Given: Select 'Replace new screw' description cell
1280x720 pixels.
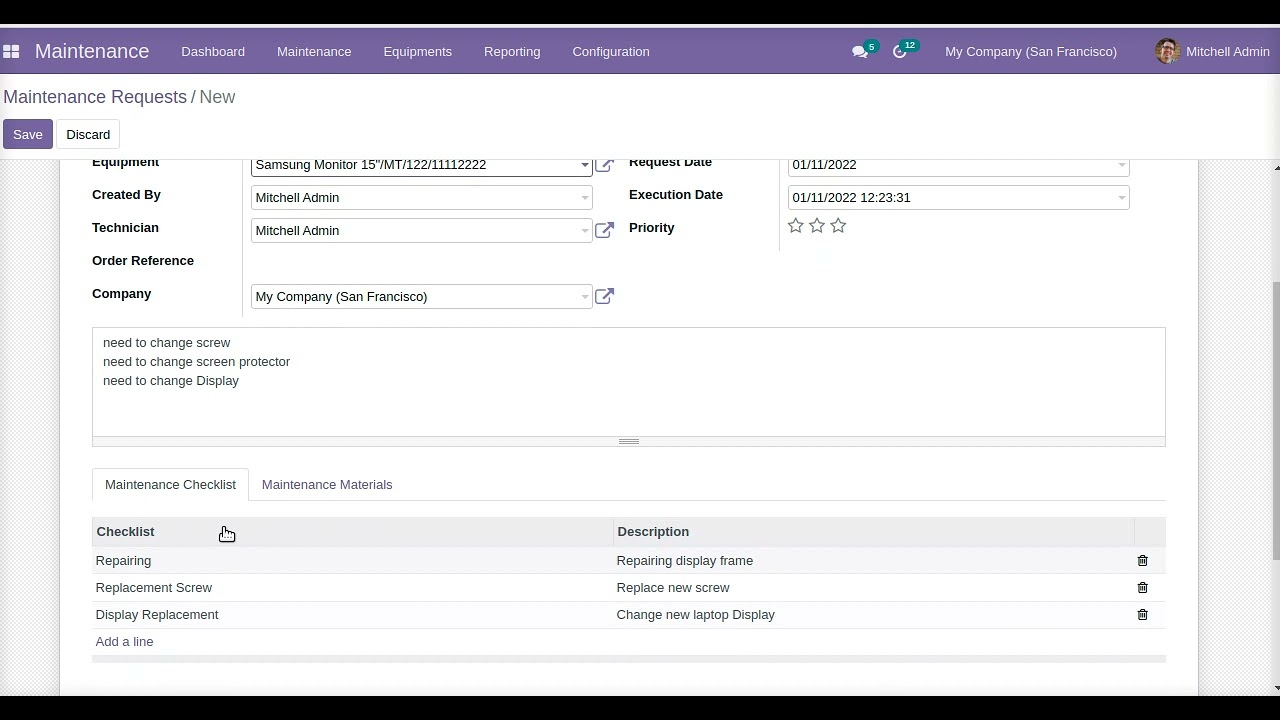Looking at the screenshot, I should click(874, 588).
